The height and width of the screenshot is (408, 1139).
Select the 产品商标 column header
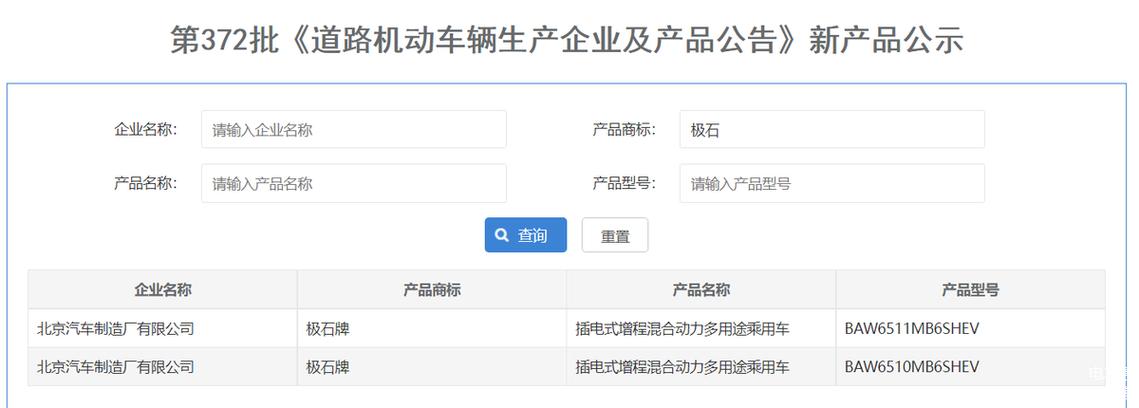[x=431, y=290]
